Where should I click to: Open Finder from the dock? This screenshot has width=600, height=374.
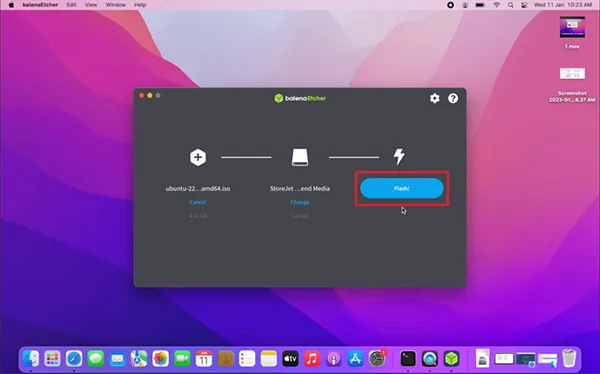pos(31,359)
